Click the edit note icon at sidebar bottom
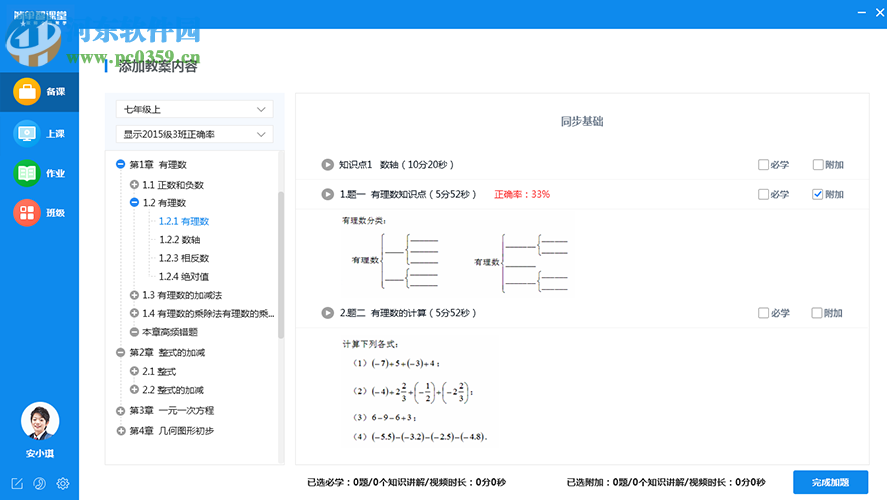This screenshot has height=500, width=887. coord(17,484)
